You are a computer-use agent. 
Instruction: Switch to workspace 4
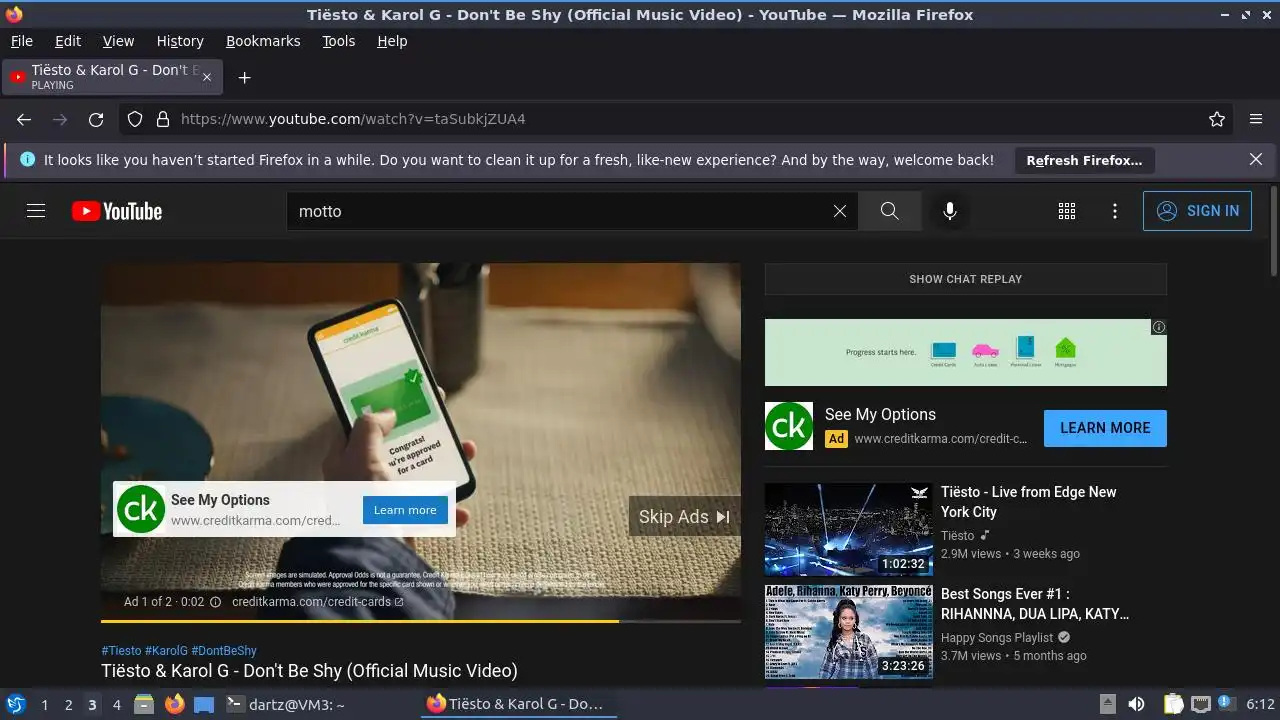click(116, 705)
